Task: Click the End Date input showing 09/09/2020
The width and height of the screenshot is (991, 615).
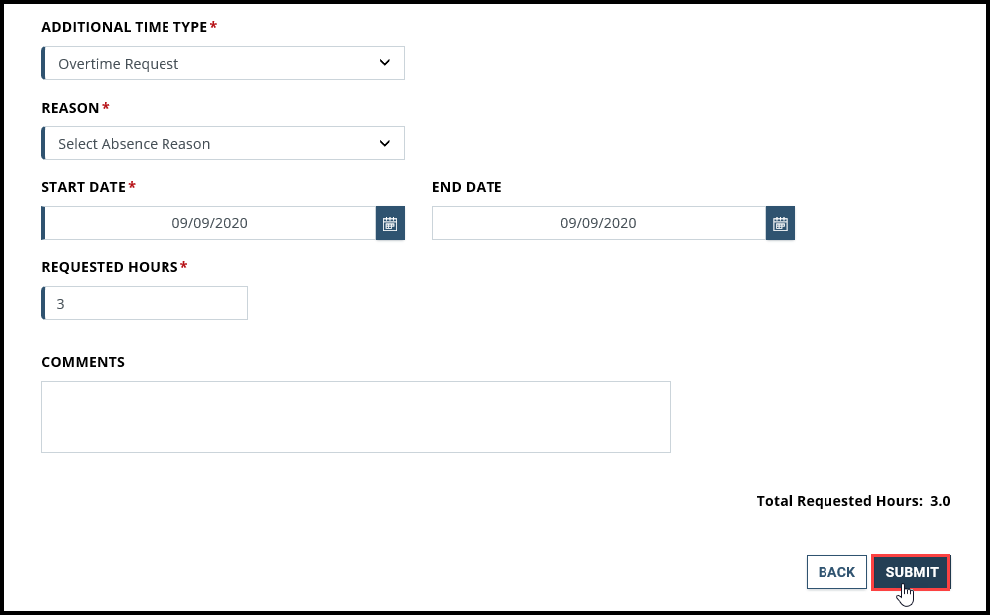Action: pos(600,222)
